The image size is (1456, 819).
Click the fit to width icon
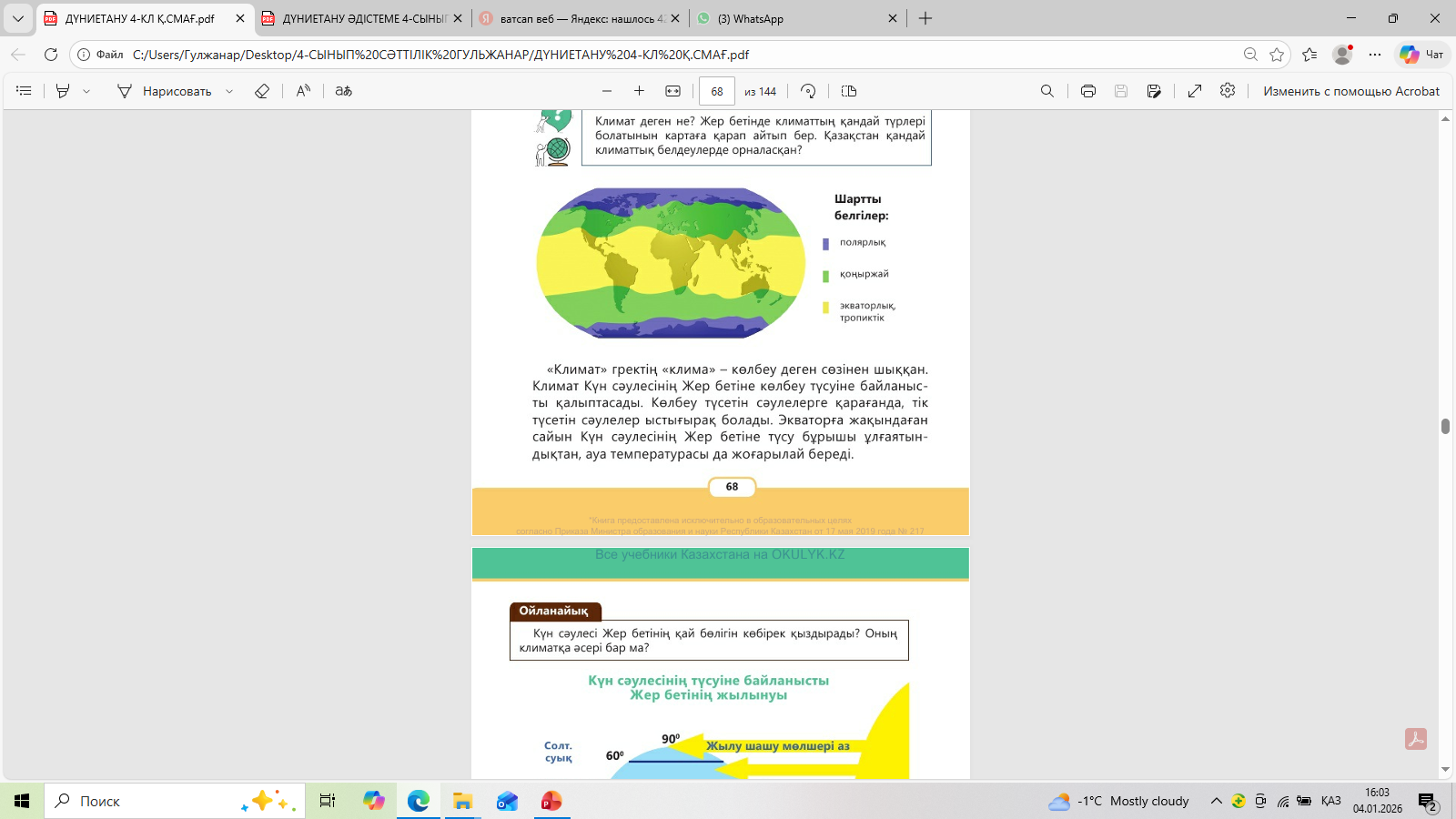673,91
